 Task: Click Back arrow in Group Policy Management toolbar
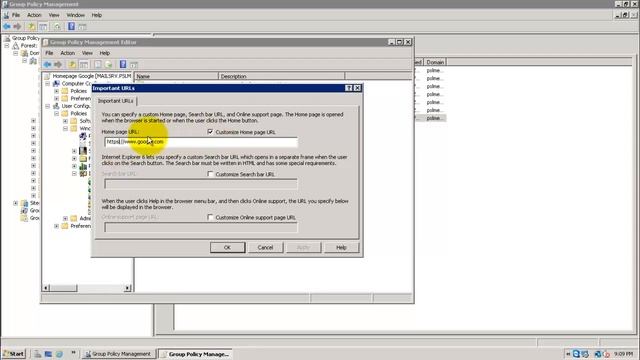(x=7, y=27)
